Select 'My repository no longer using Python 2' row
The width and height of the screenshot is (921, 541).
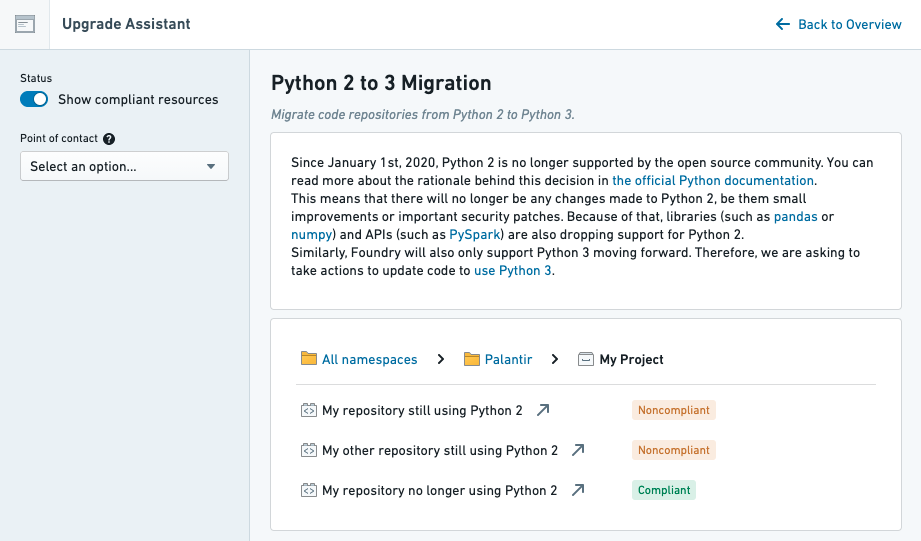439,490
